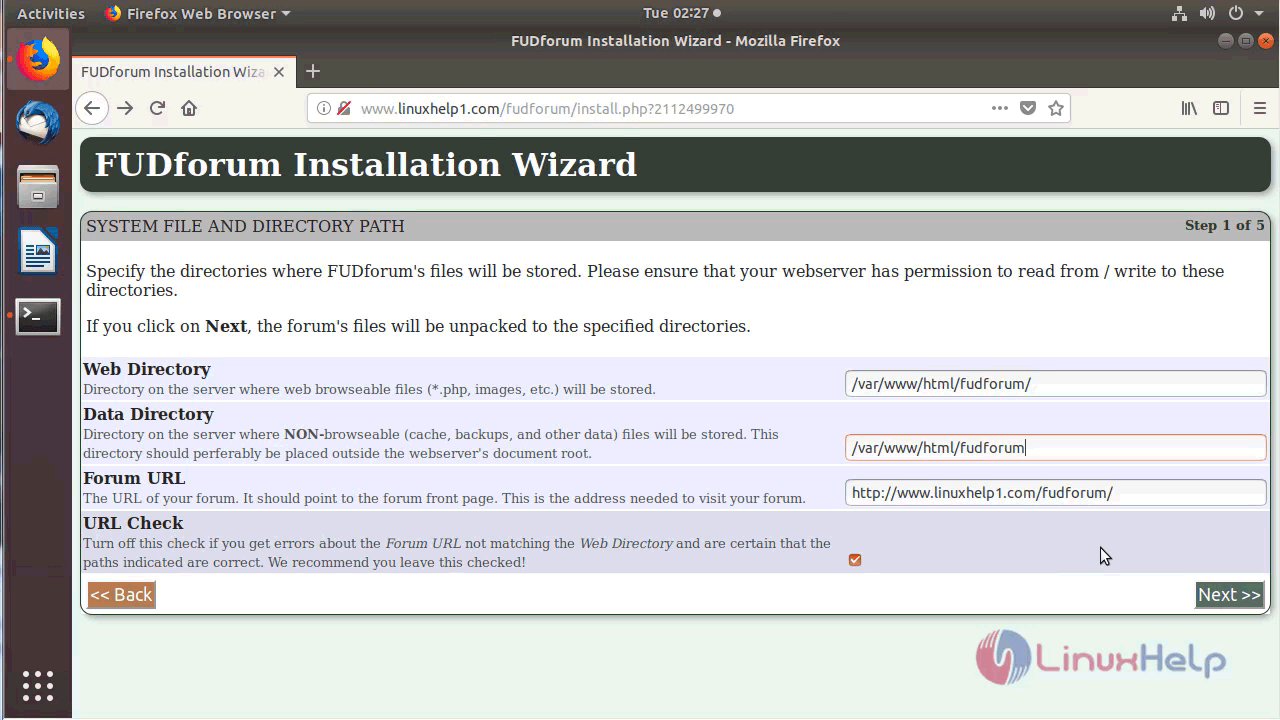1280x720 pixels.
Task: Close the Firefox window
Action: point(1266,41)
